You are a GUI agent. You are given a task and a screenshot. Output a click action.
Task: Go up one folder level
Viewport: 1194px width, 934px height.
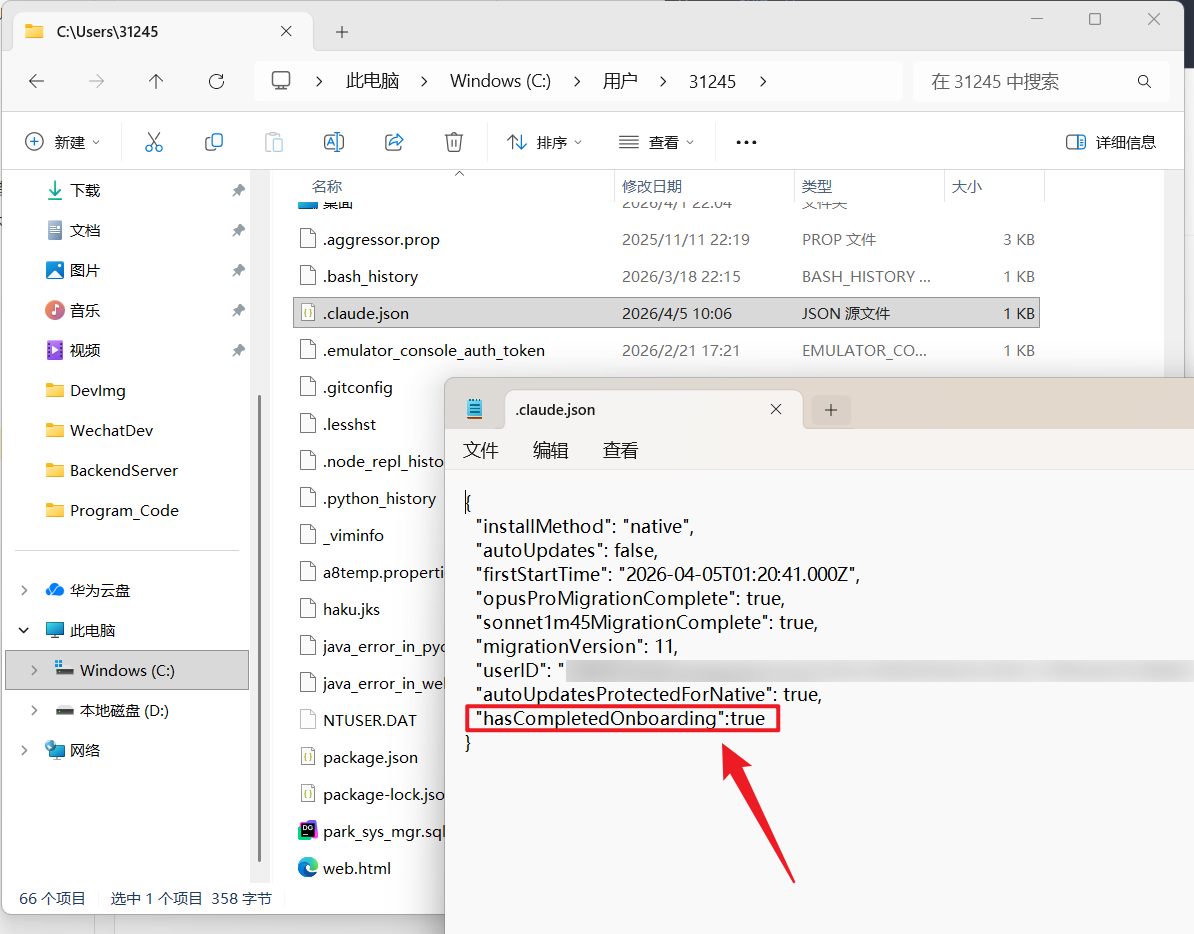(156, 81)
